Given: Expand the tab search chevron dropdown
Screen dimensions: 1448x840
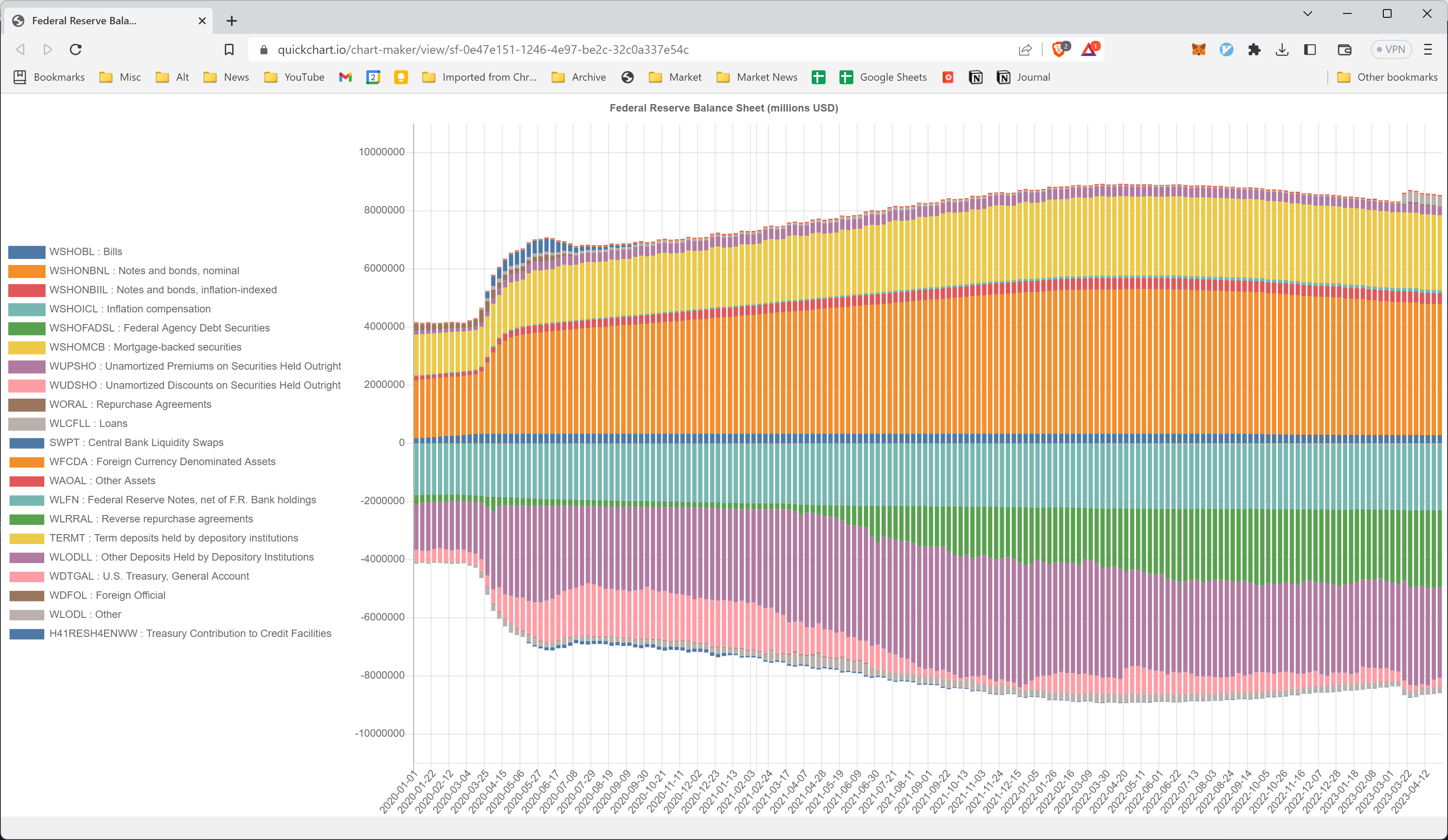Looking at the screenshot, I should point(1307,13).
